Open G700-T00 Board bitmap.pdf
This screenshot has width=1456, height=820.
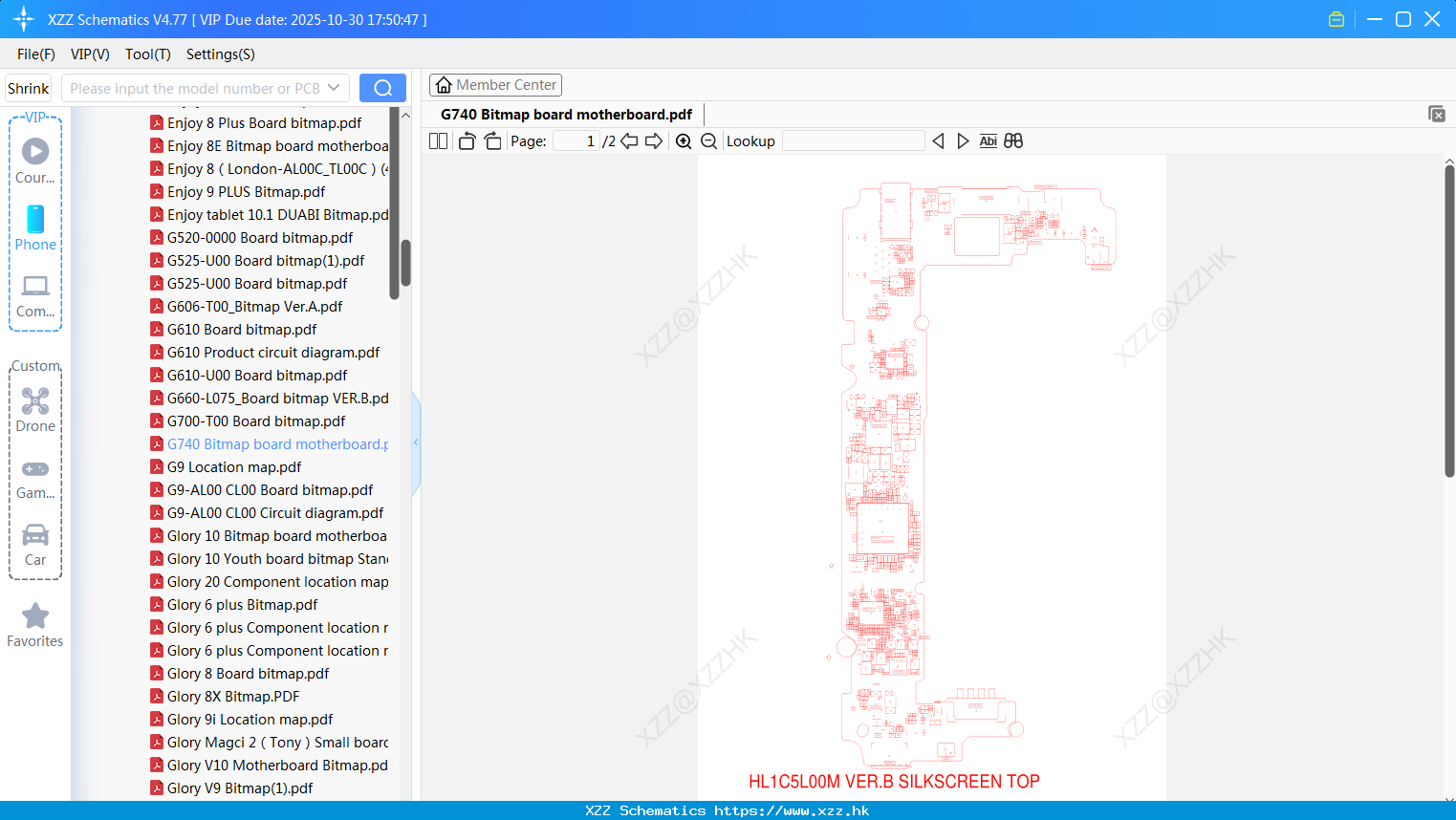tap(248, 421)
